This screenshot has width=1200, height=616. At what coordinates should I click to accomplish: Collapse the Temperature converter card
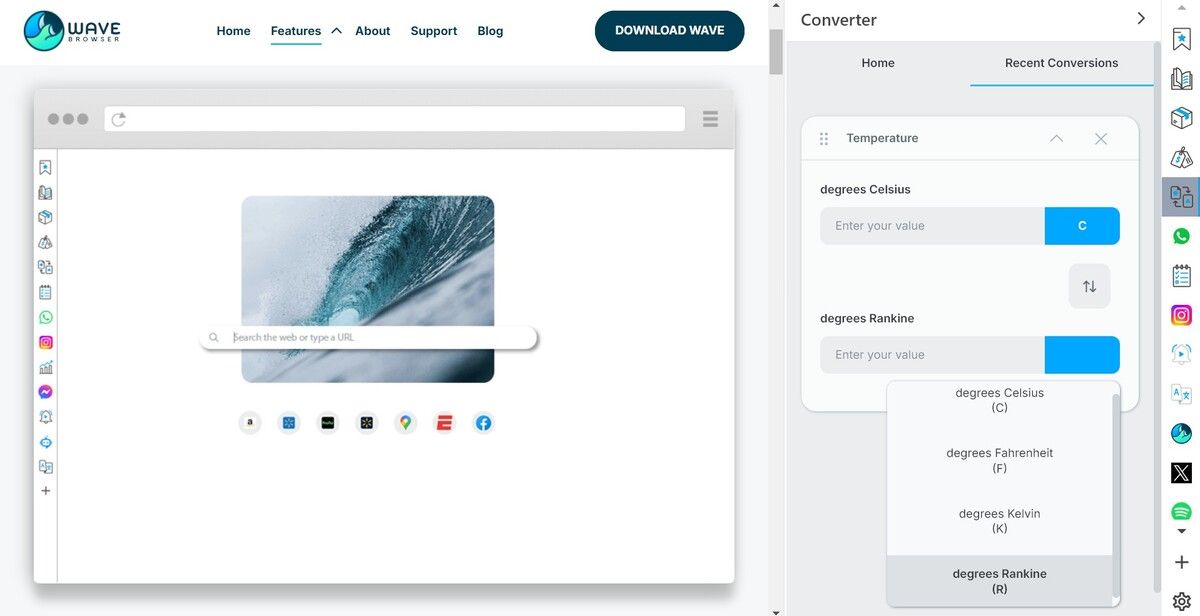click(x=1056, y=139)
